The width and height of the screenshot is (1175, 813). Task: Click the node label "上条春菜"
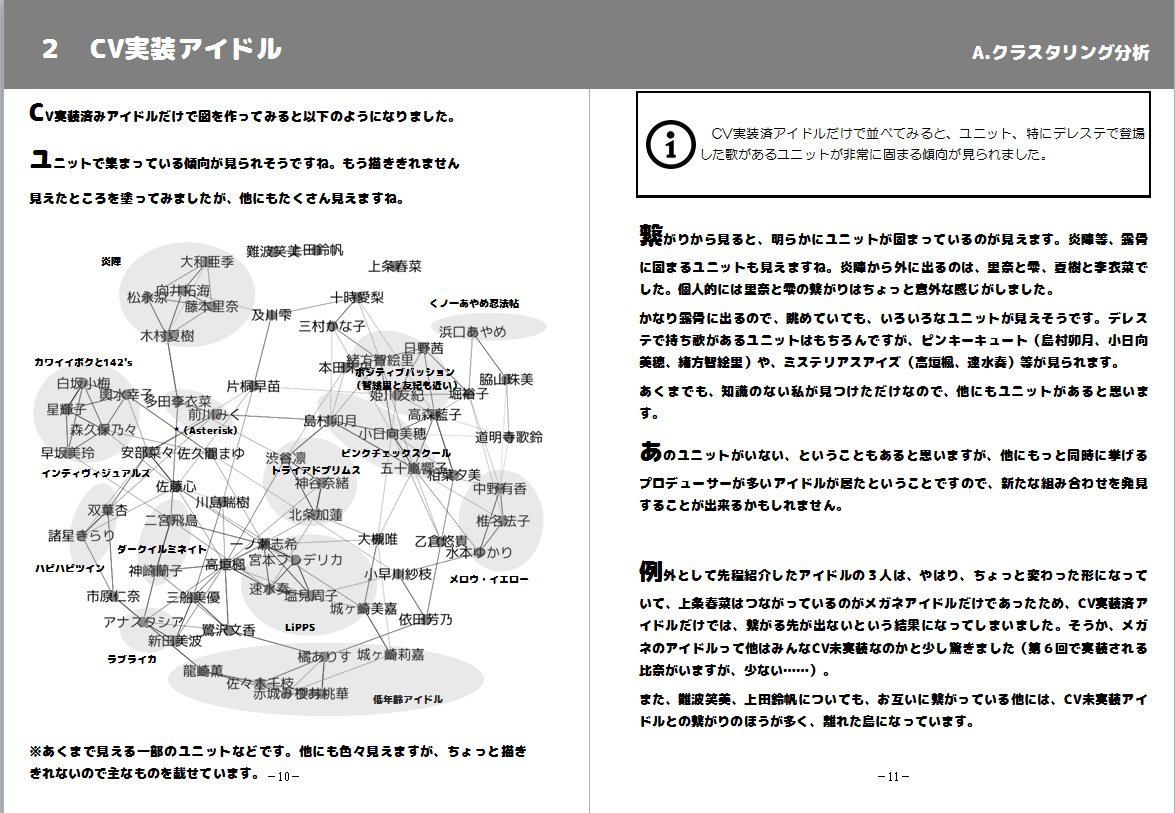coord(395,266)
